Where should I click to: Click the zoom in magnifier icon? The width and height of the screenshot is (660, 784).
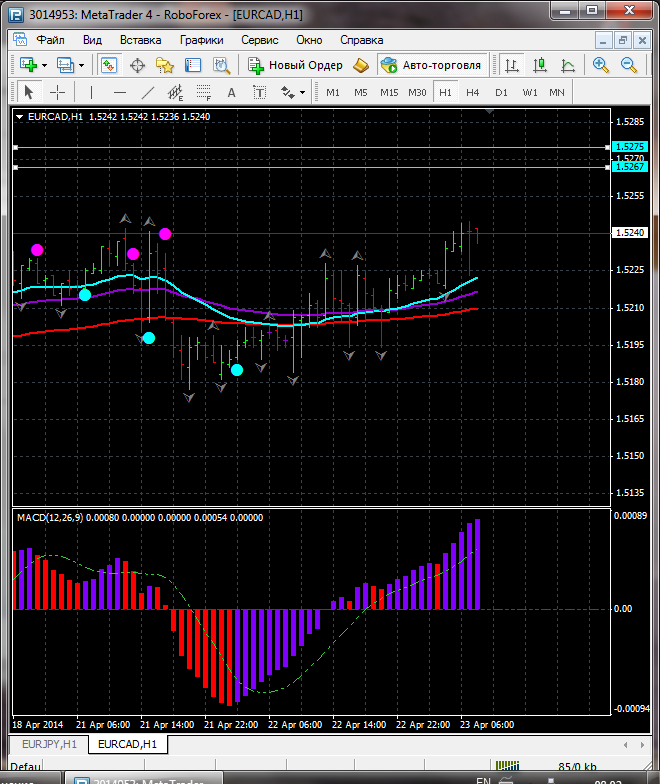601,65
